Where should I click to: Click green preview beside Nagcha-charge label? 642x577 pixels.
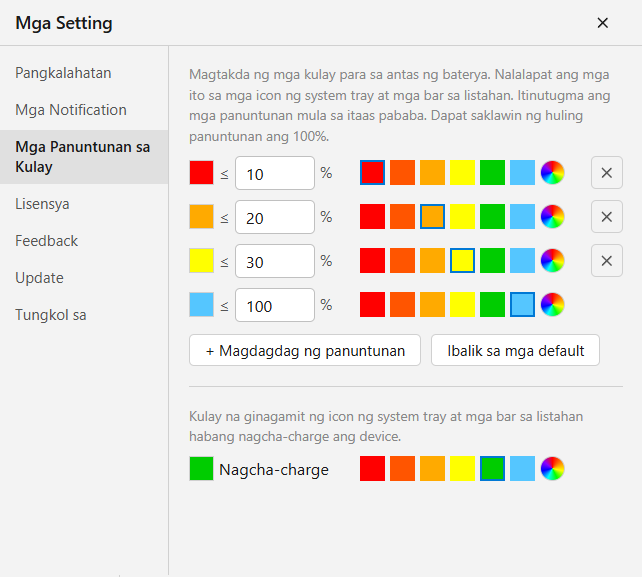[x=201, y=468]
